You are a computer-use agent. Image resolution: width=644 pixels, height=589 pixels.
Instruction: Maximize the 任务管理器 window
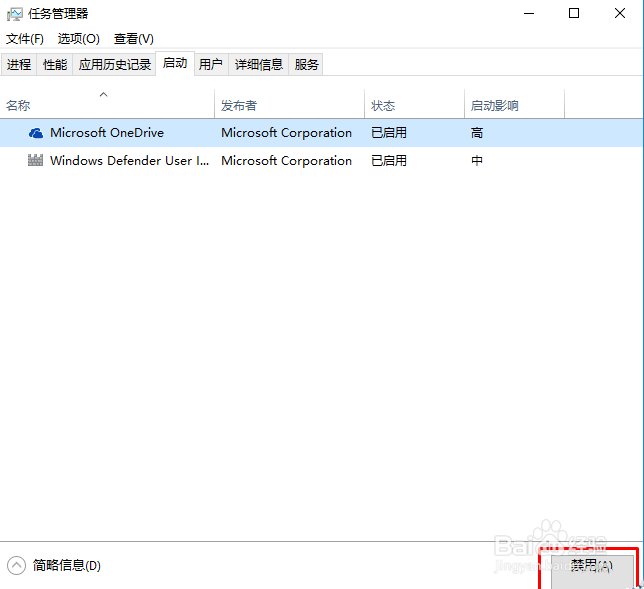point(574,14)
